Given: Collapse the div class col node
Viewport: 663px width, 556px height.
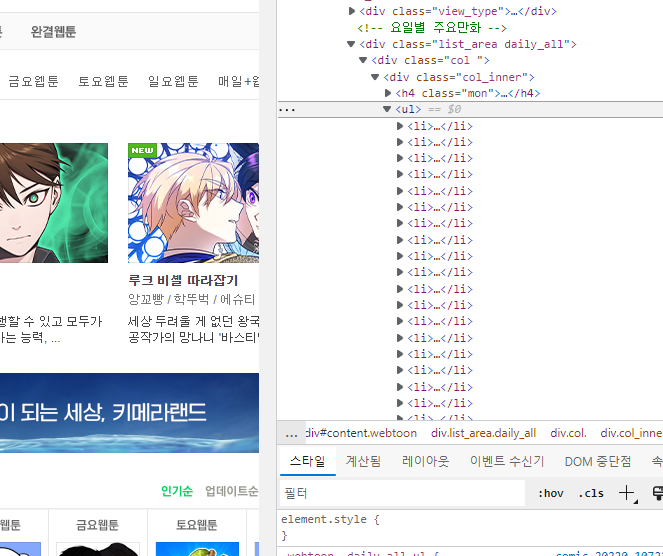Looking at the screenshot, I should click(x=363, y=60).
